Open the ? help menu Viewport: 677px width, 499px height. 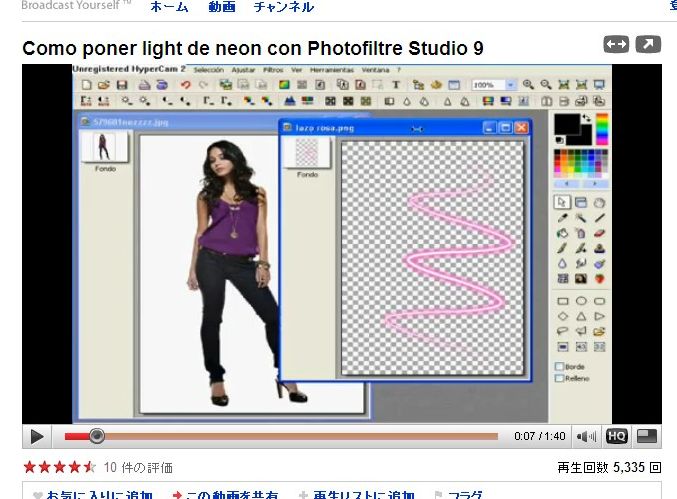tap(399, 69)
